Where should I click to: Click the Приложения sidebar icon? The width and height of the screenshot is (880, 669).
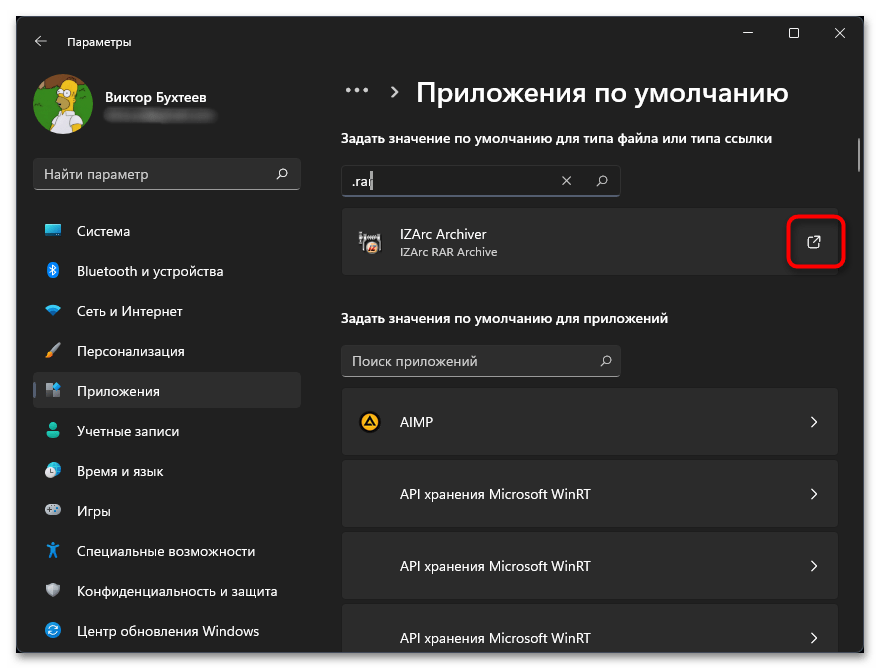tap(53, 390)
